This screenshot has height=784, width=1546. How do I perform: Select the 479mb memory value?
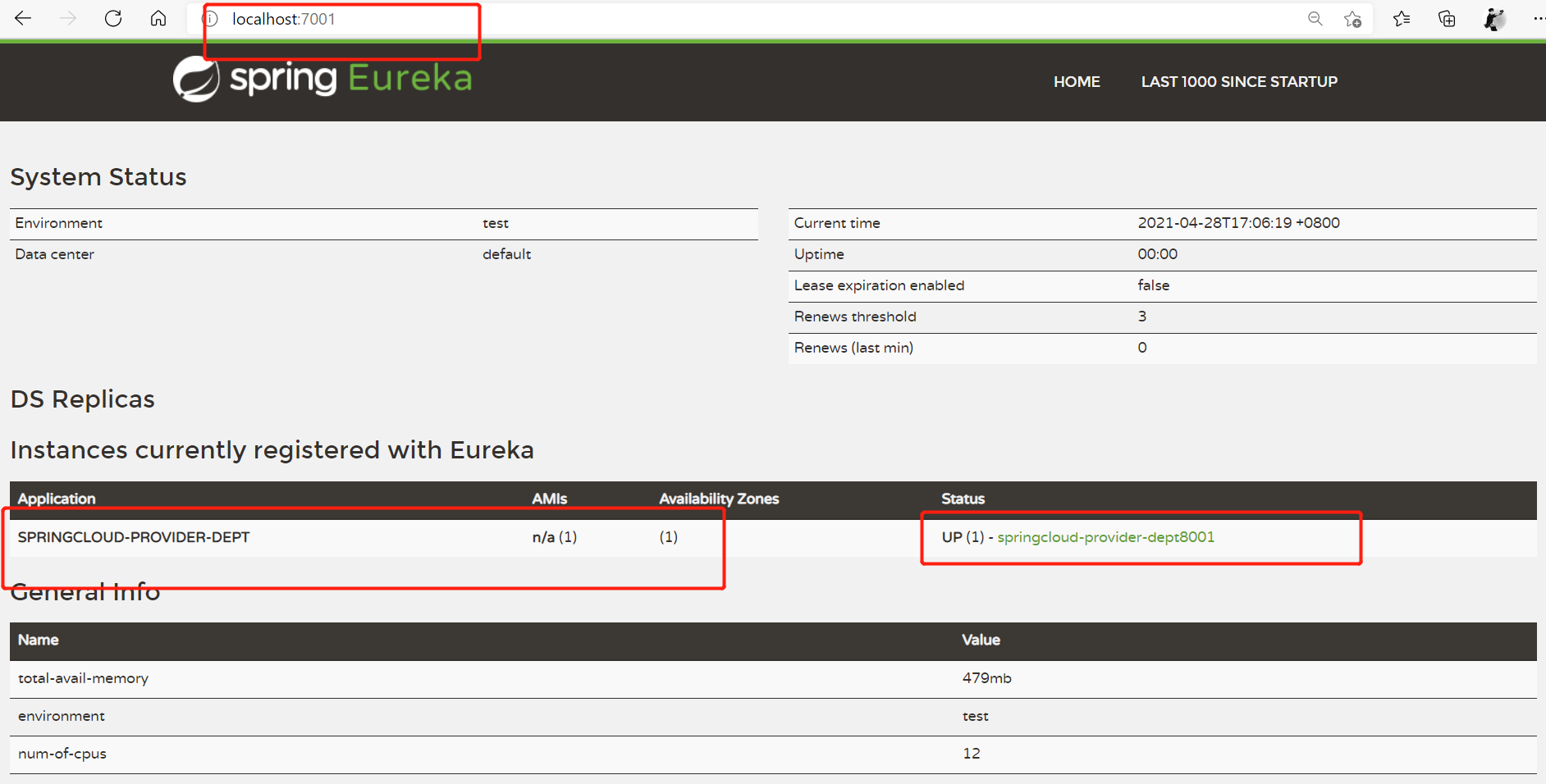pos(986,678)
